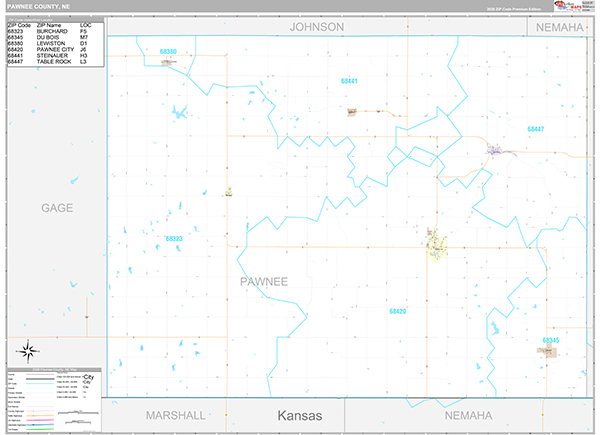Click the compass rose icon

[28, 351]
